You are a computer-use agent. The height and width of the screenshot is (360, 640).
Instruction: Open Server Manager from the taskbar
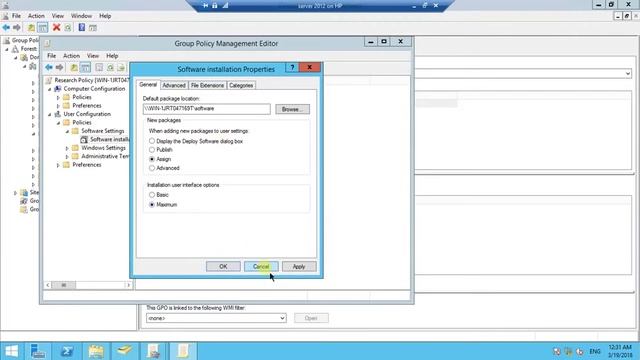(38, 351)
